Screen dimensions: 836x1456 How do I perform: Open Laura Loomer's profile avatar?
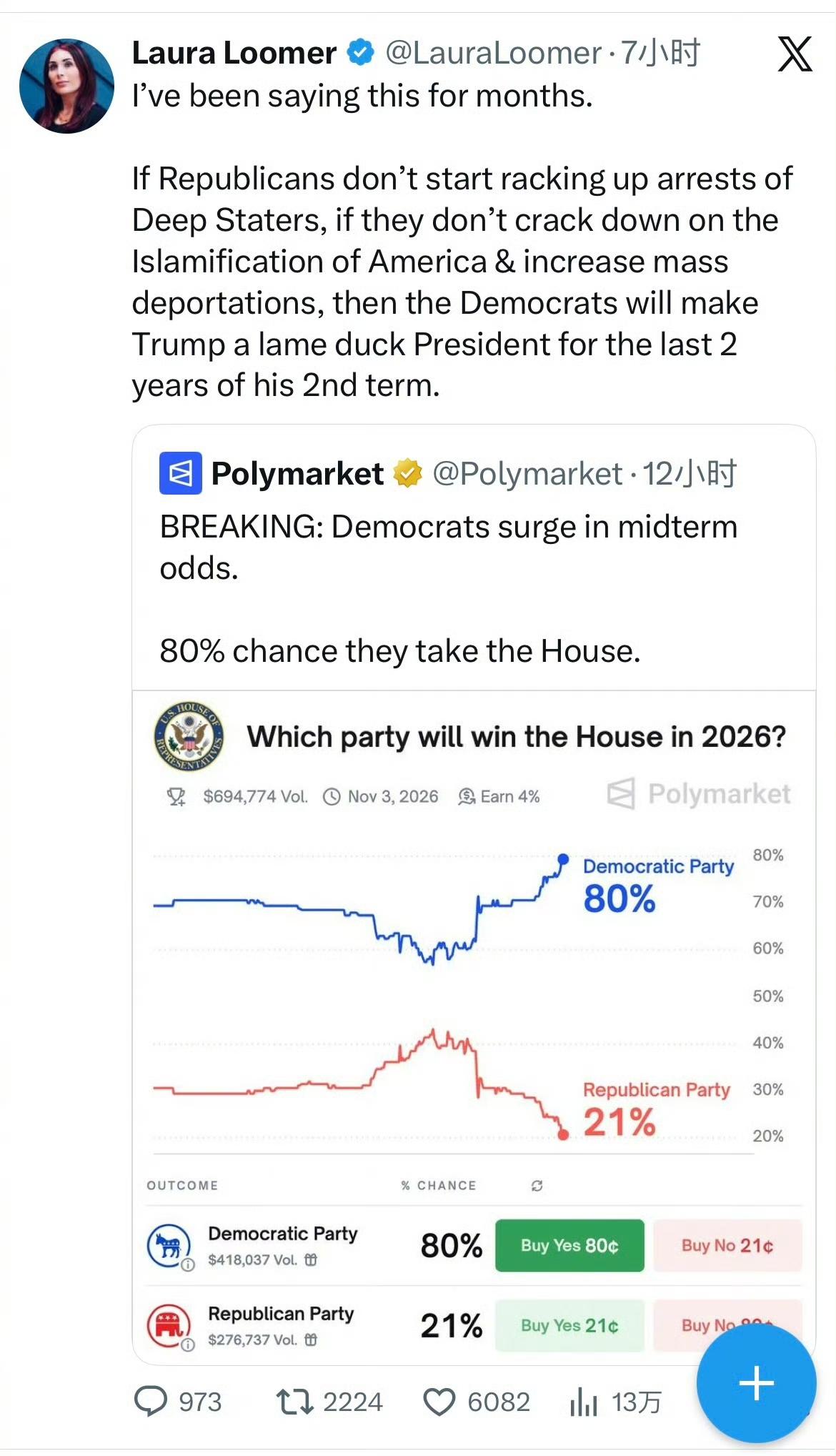click(x=66, y=86)
